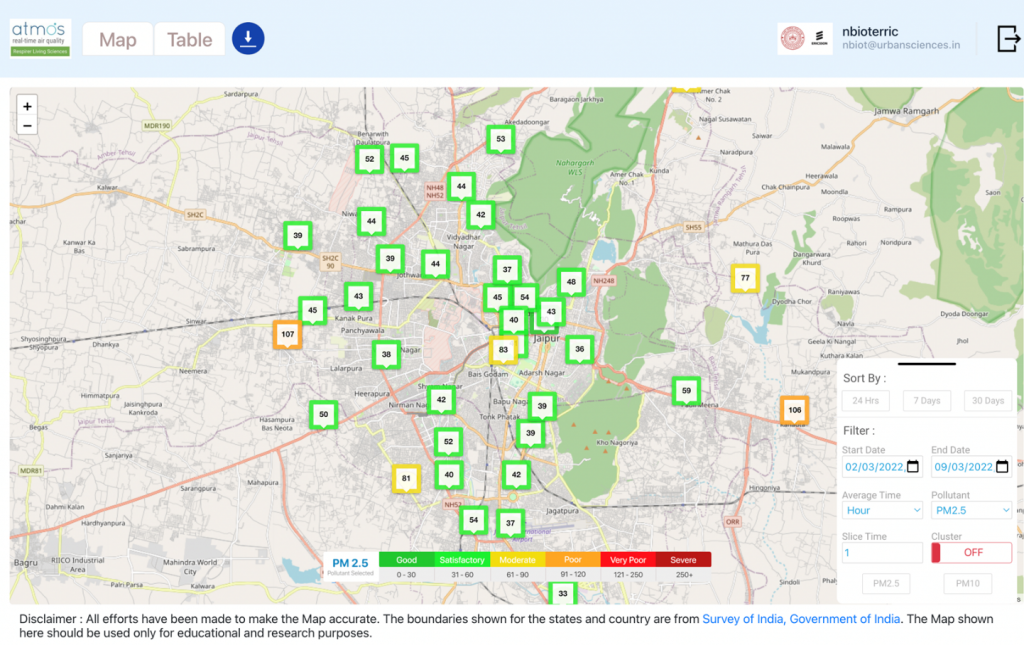
Task: Log out using the exit icon
Action: pos(1008,38)
